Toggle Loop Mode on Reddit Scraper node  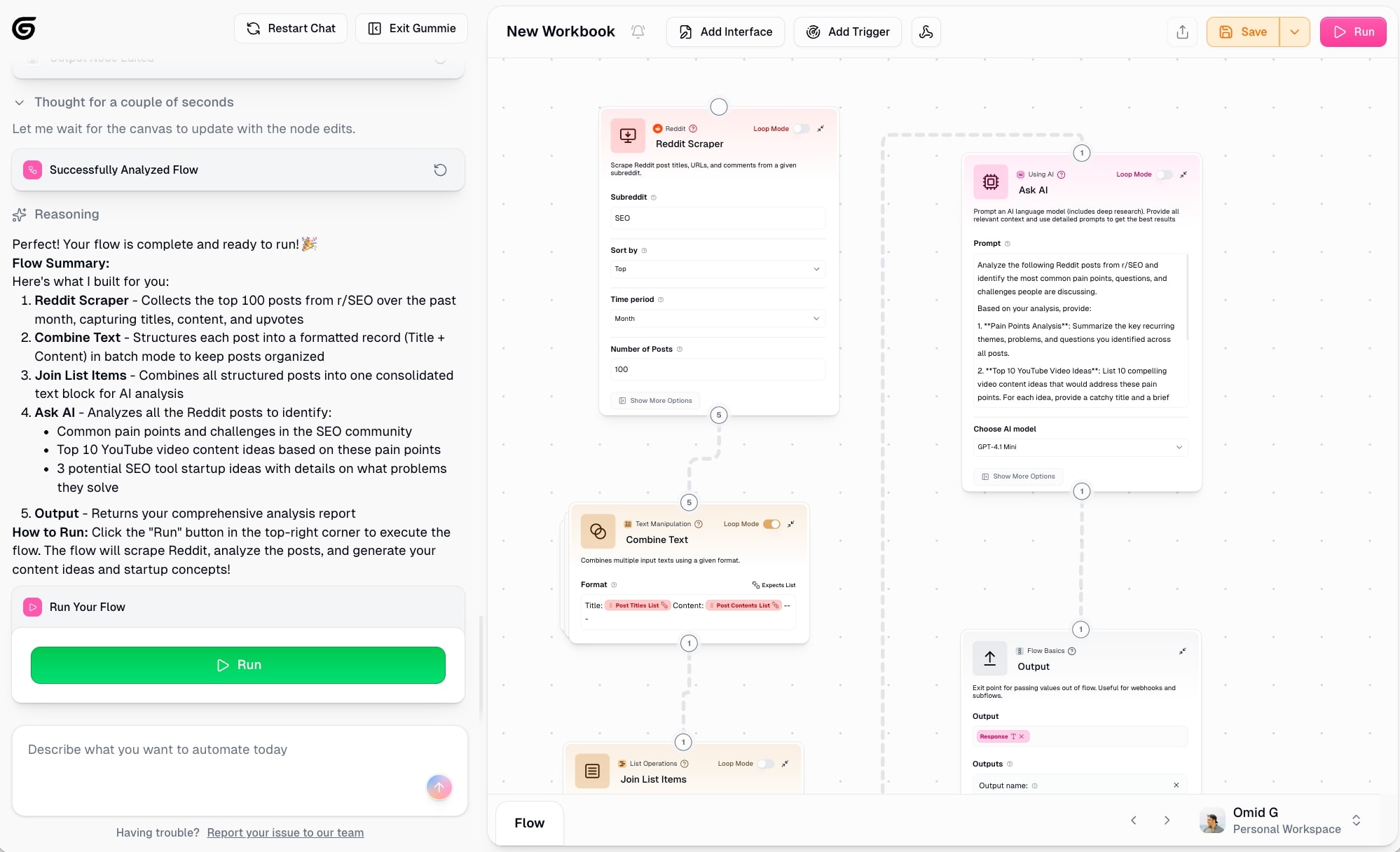(x=801, y=129)
